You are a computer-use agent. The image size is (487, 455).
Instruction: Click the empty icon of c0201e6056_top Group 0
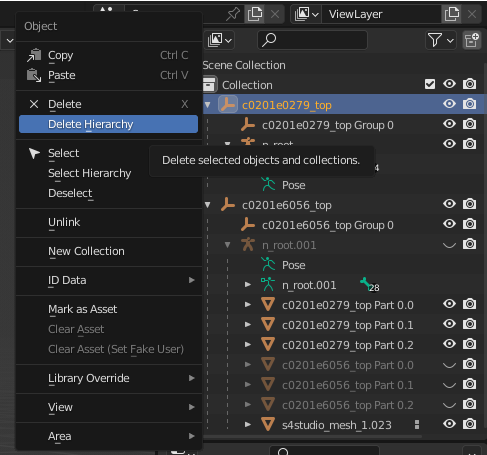click(x=248, y=225)
